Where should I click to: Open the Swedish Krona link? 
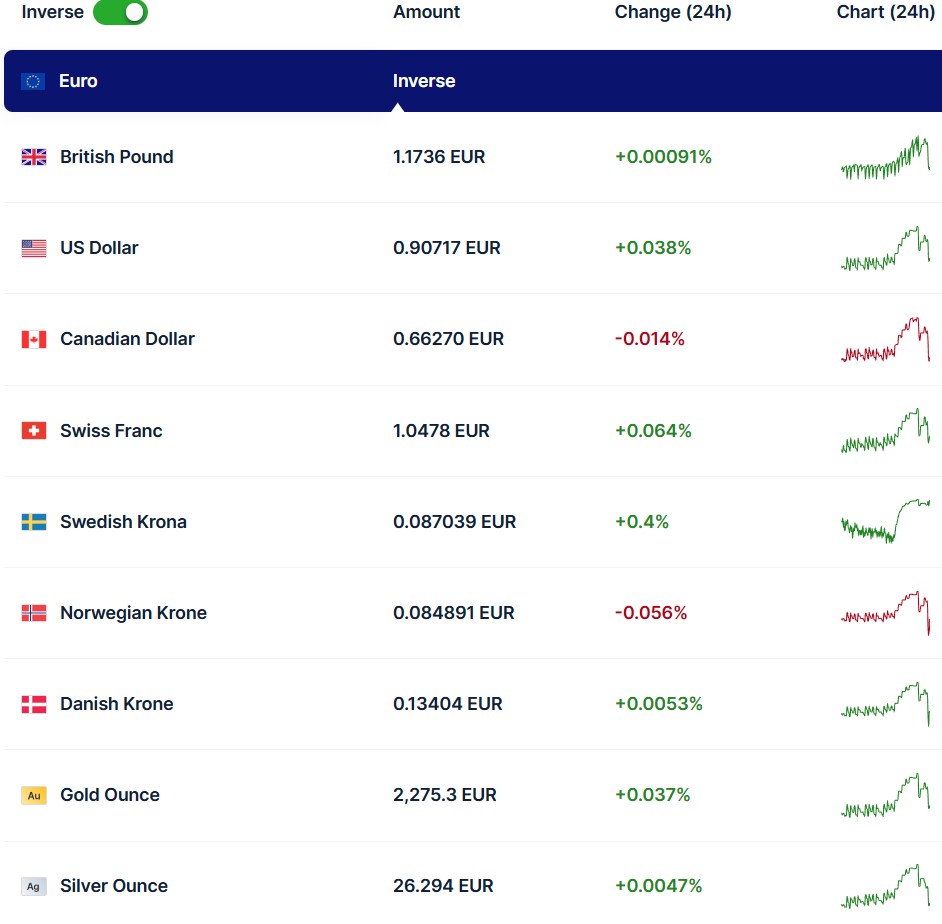[x=123, y=522]
